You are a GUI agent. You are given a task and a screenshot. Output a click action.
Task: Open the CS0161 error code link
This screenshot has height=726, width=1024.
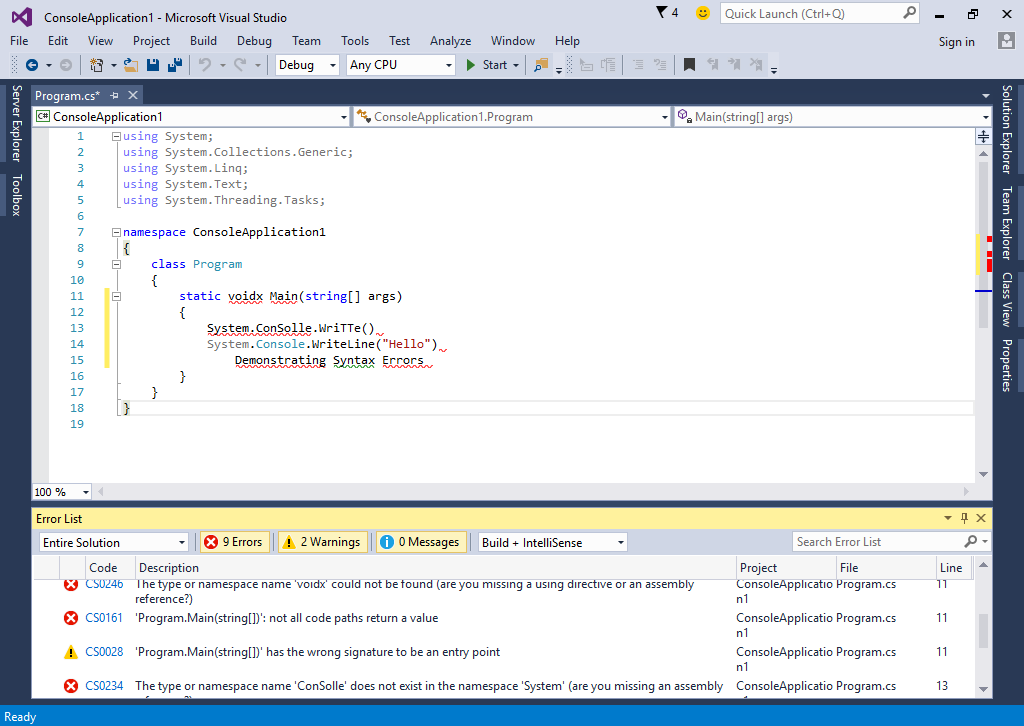(x=104, y=618)
